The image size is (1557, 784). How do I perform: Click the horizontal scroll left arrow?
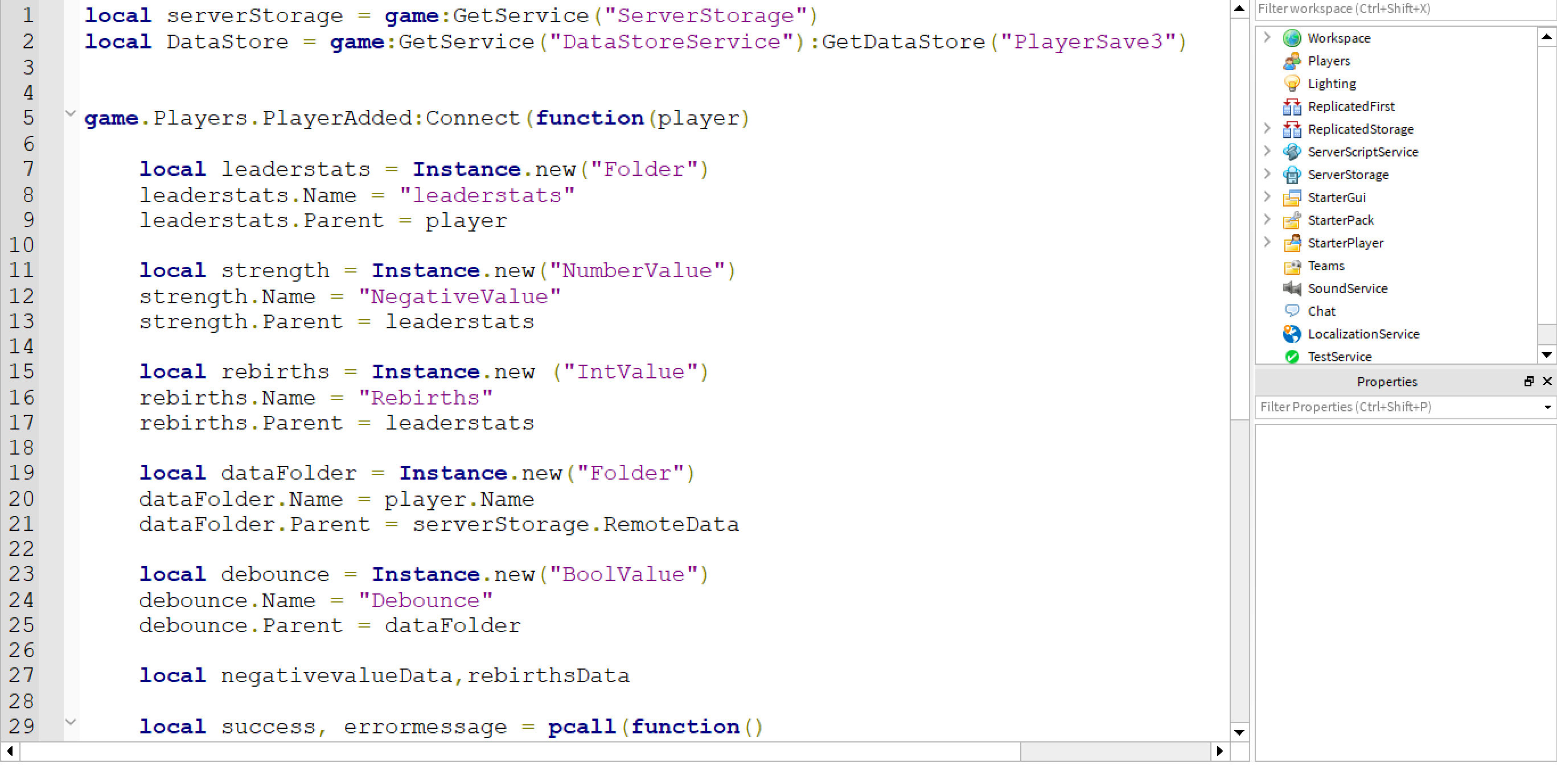tap(10, 751)
